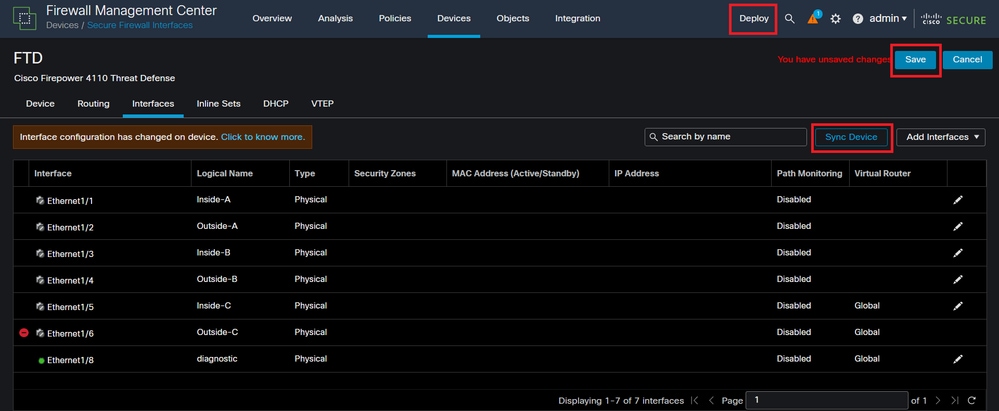Click the interface icon next to Ethernet1/4
This screenshot has height=411, width=999.
pos(40,280)
